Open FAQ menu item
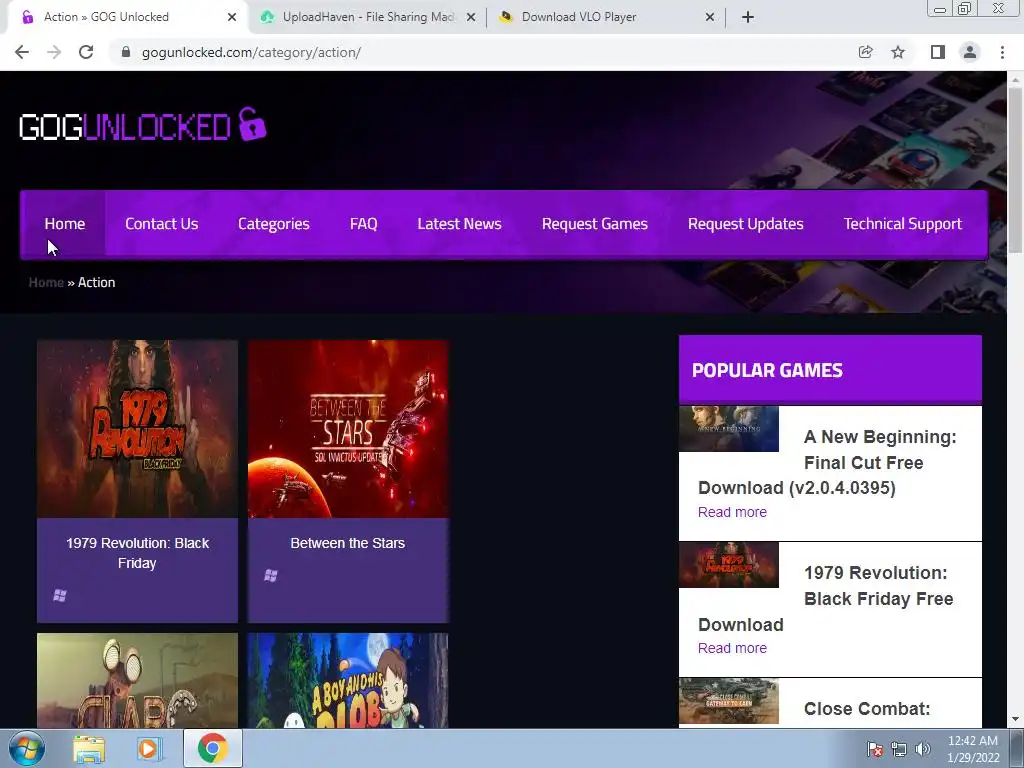This screenshot has height=768, width=1024. [x=364, y=224]
